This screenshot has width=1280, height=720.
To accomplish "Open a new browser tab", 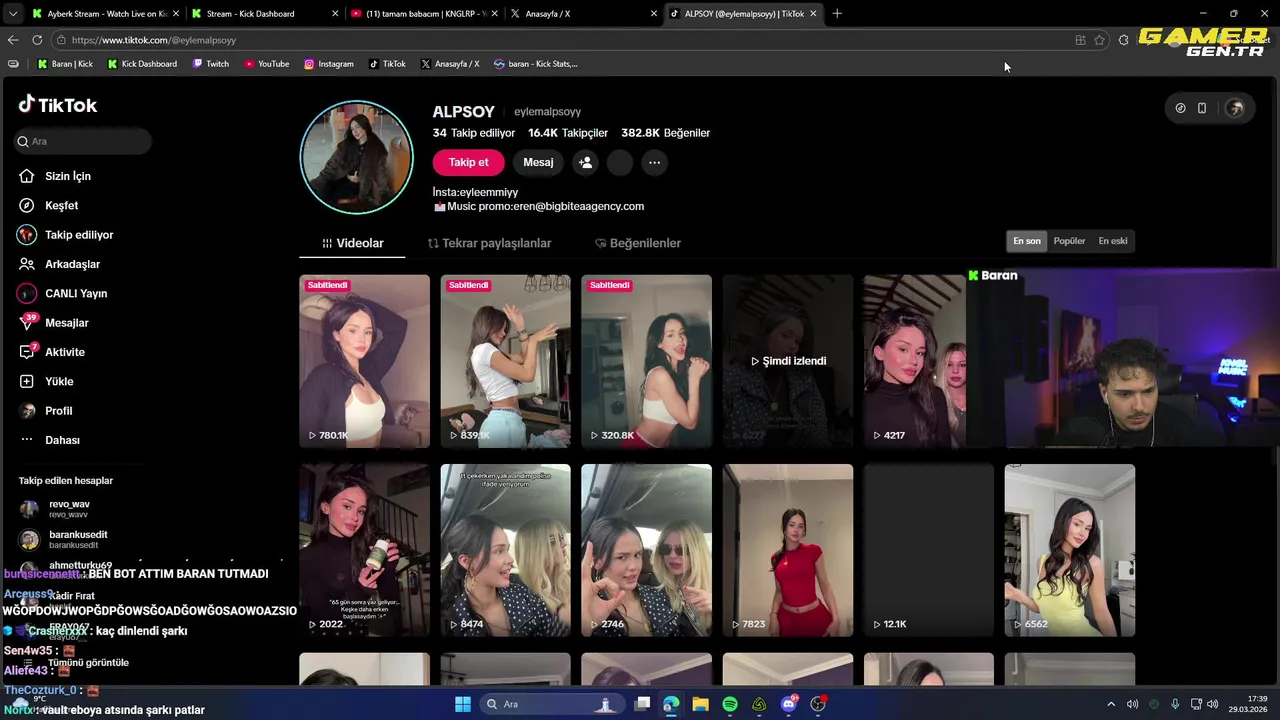I will click(x=837, y=14).
